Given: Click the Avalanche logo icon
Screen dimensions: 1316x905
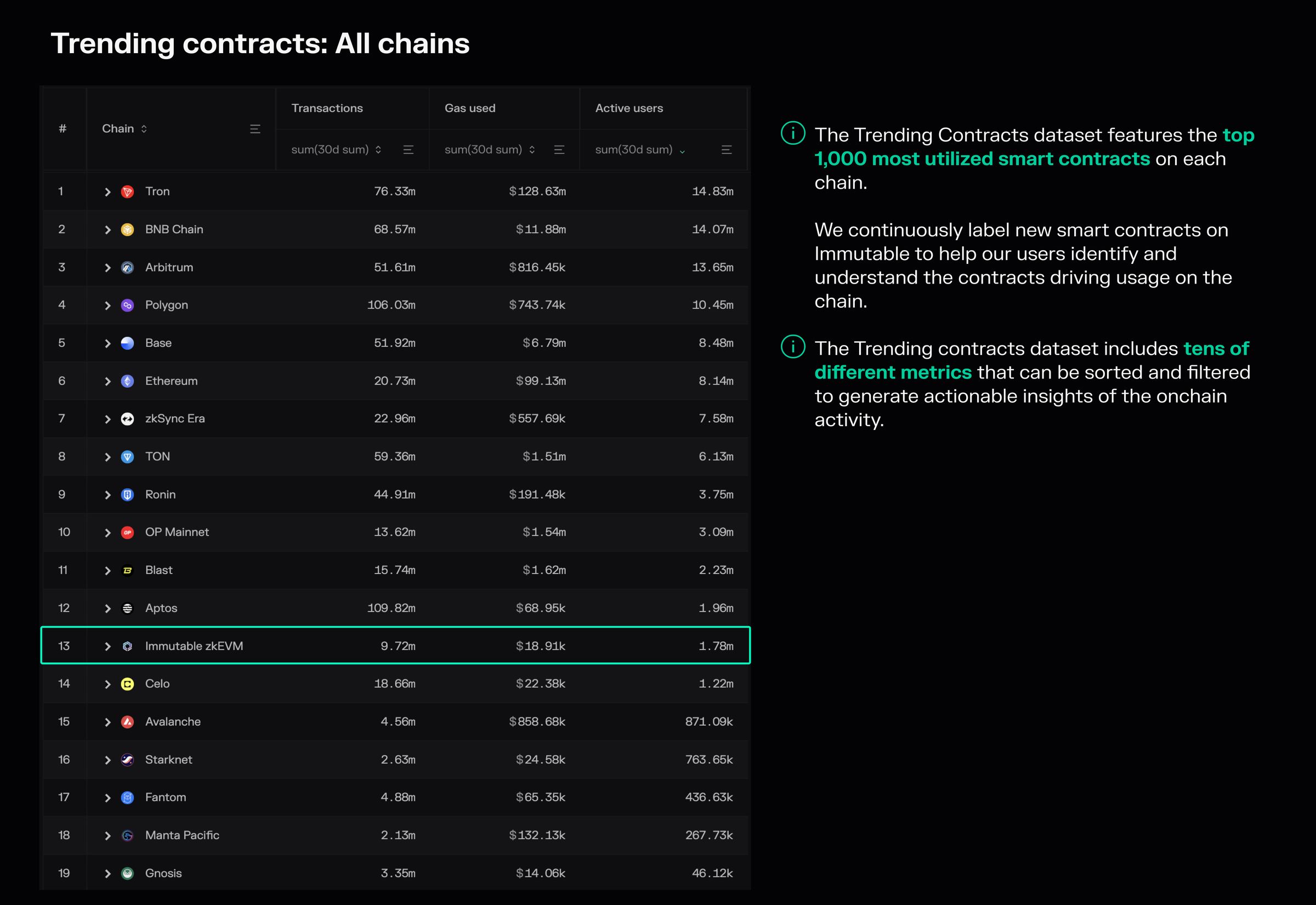Looking at the screenshot, I should pos(128,722).
